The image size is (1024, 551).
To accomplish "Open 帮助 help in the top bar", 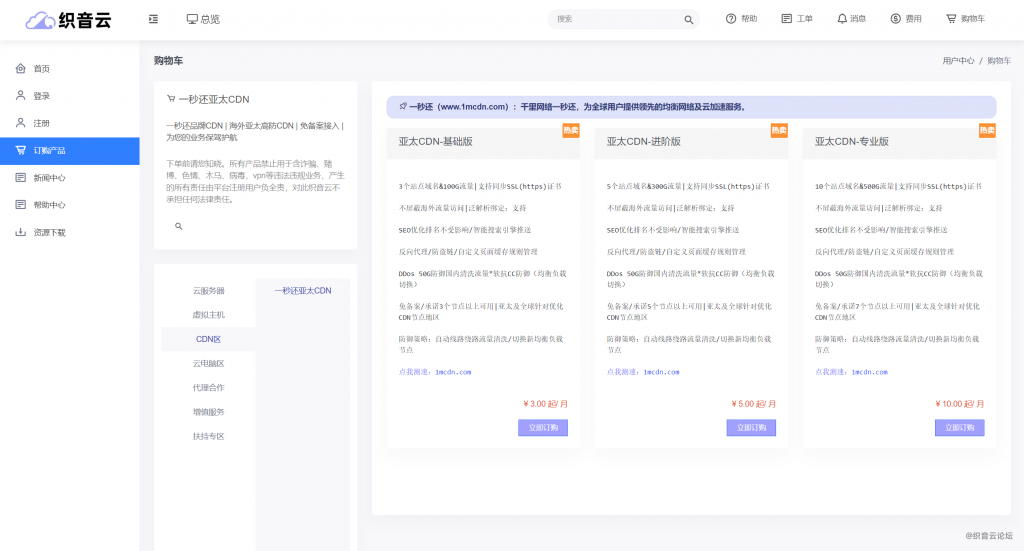I will pyautogui.click(x=741, y=19).
